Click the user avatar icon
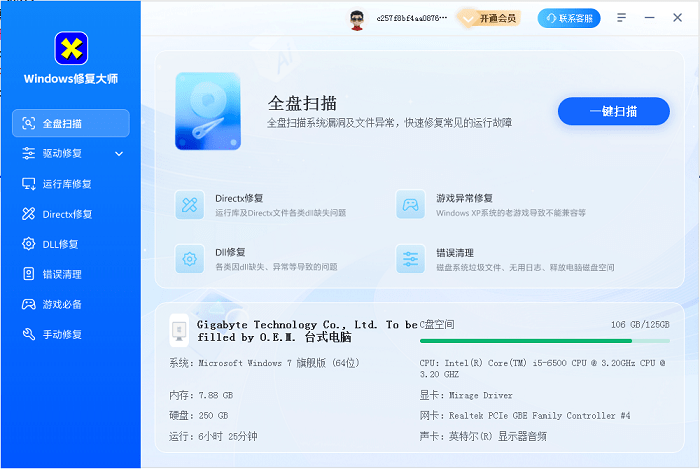Viewport: 700px width, 469px height. point(356,18)
